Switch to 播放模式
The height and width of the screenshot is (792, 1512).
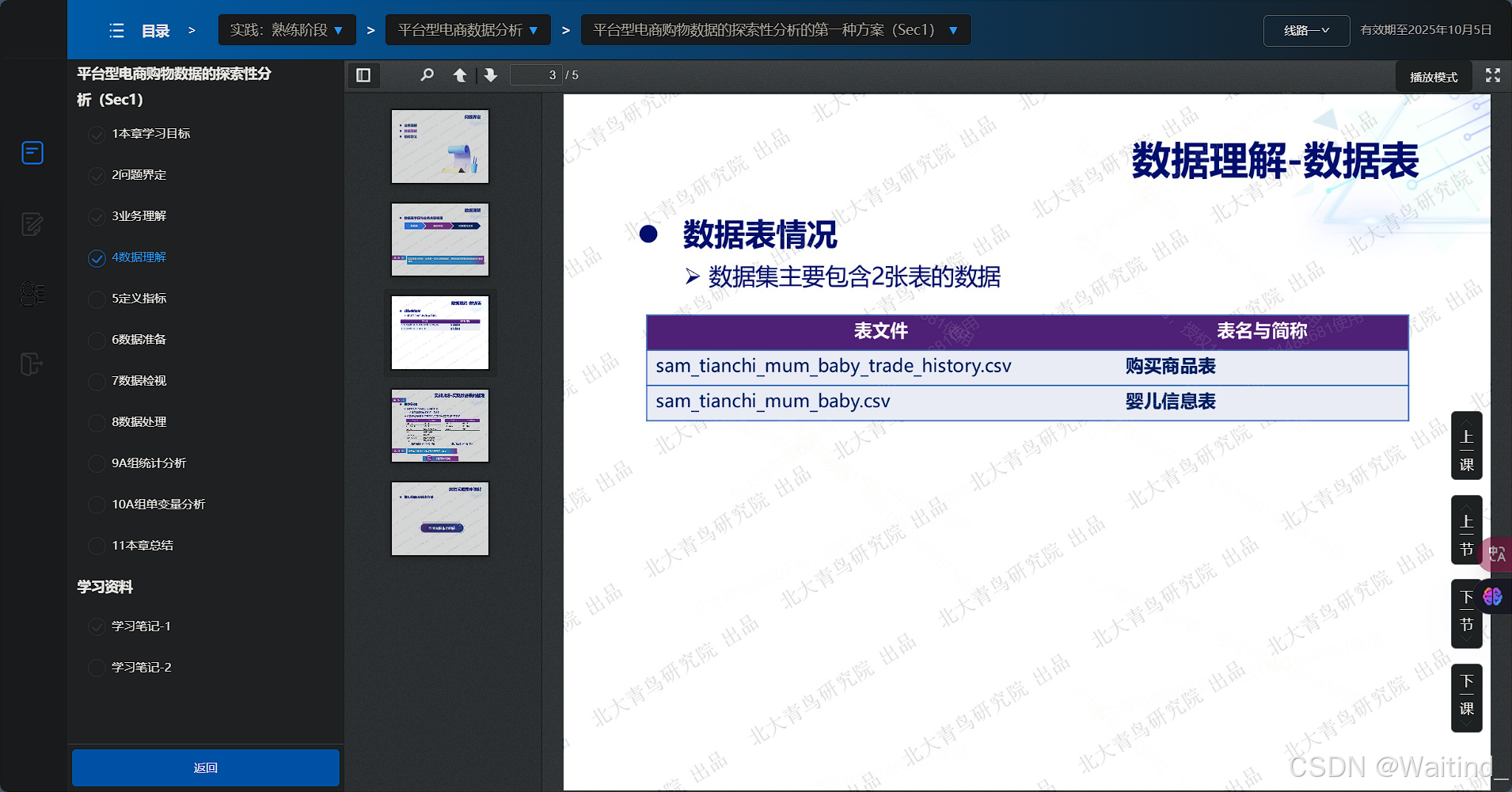pyautogui.click(x=1434, y=77)
